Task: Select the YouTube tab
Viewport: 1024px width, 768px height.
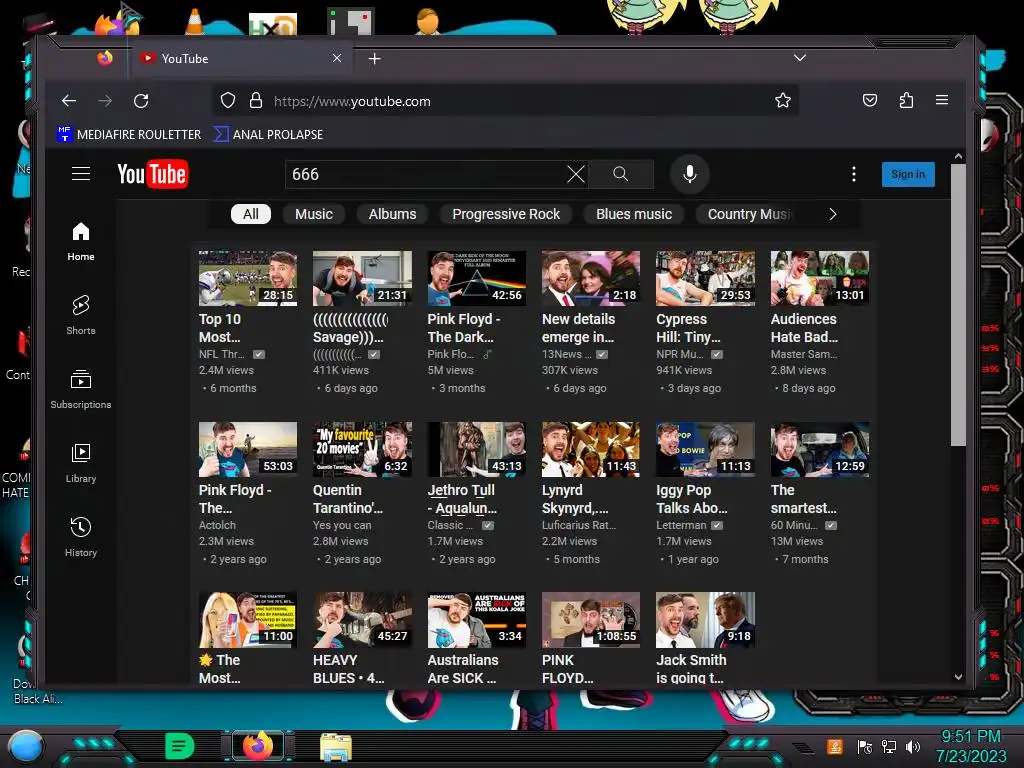Action: [x=240, y=58]
